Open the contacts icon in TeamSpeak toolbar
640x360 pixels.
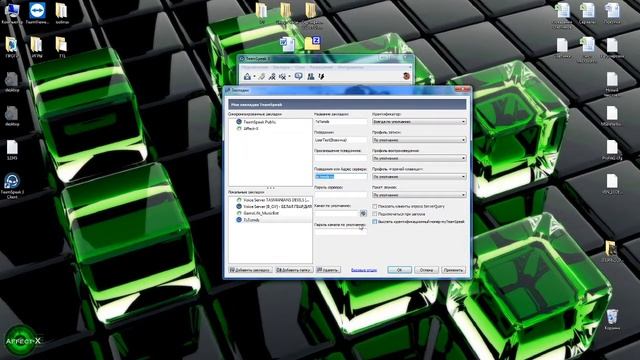click(311, 76)
